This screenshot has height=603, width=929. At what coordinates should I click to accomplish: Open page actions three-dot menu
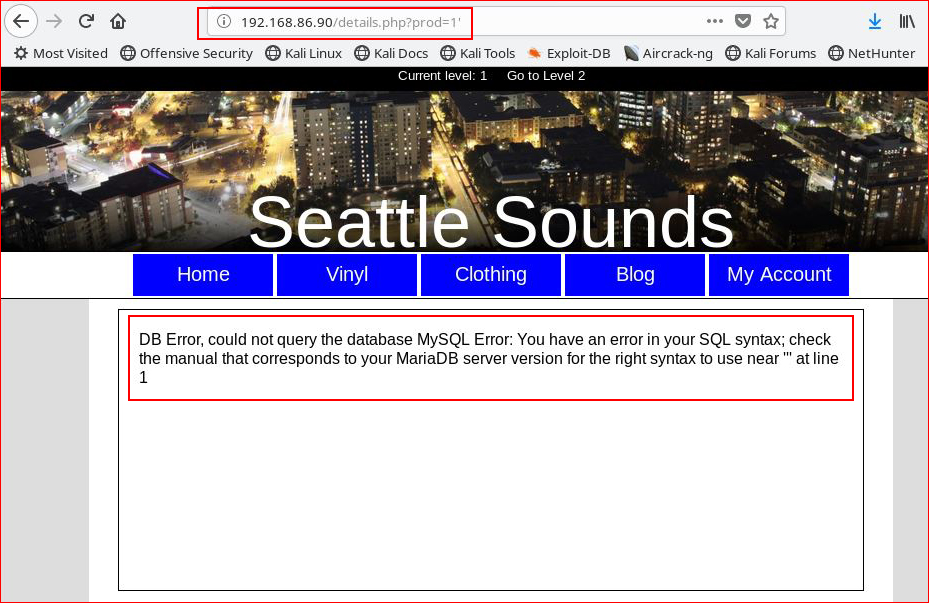click(715, 21)
